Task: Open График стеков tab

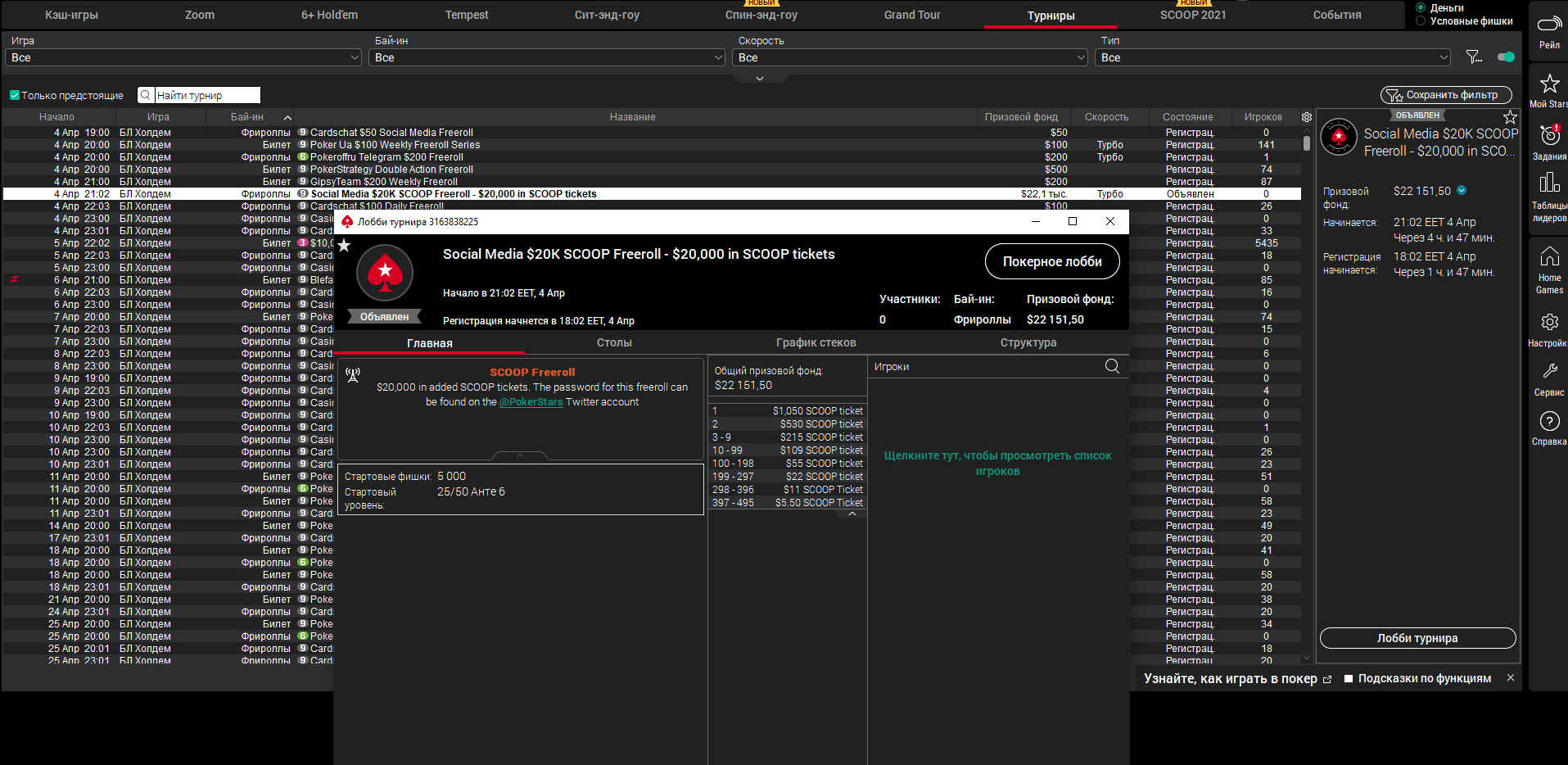Action: (816, 342)
